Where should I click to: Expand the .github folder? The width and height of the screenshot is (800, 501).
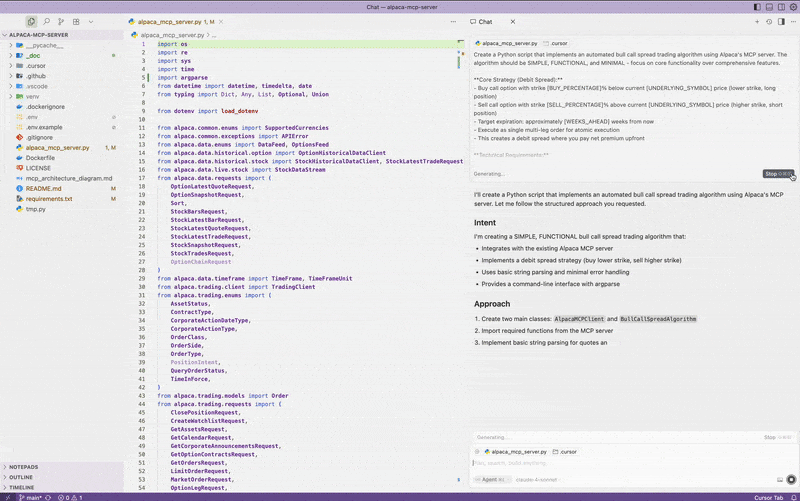(x=61, y=76)
